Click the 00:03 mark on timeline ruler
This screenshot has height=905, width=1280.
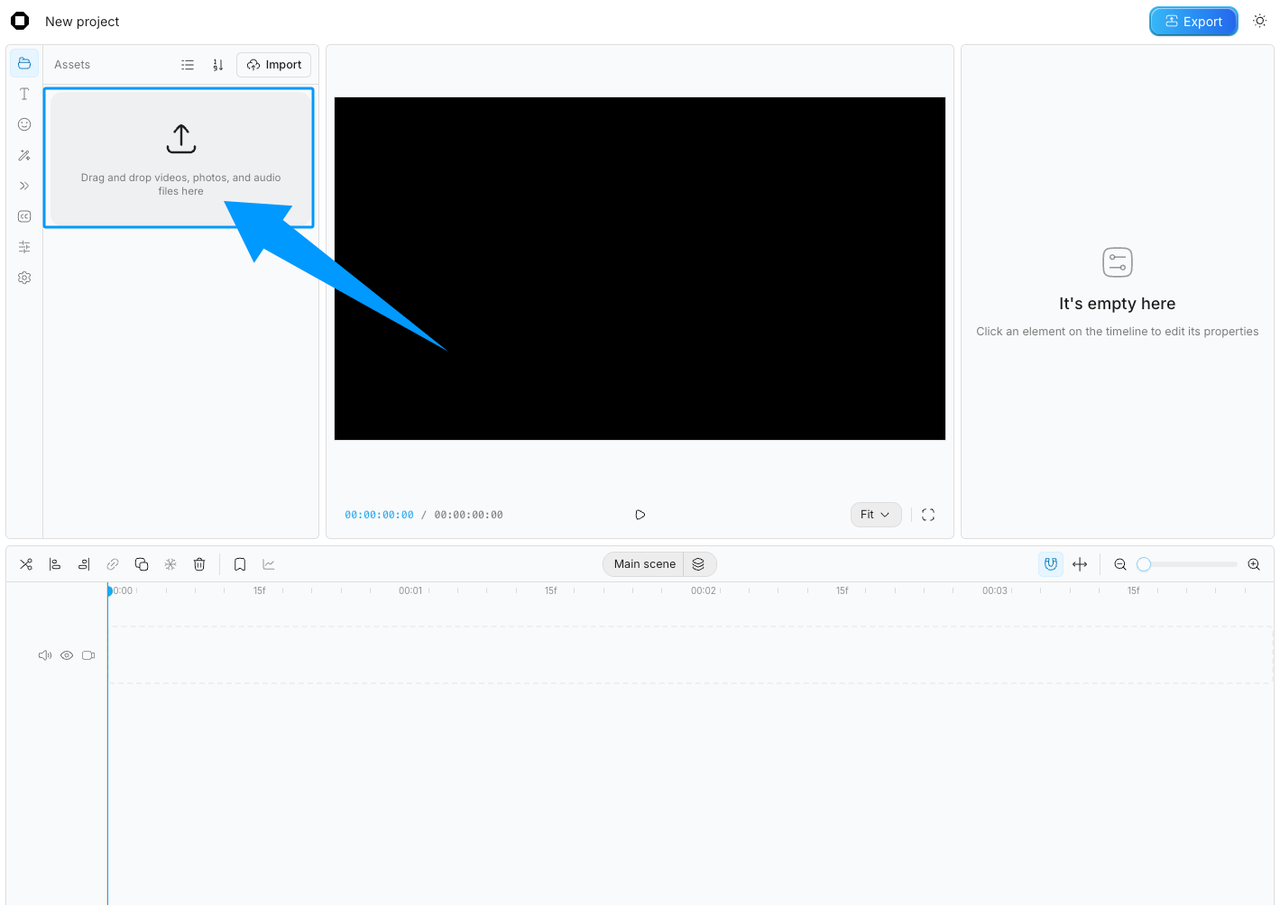coord(995,591)
